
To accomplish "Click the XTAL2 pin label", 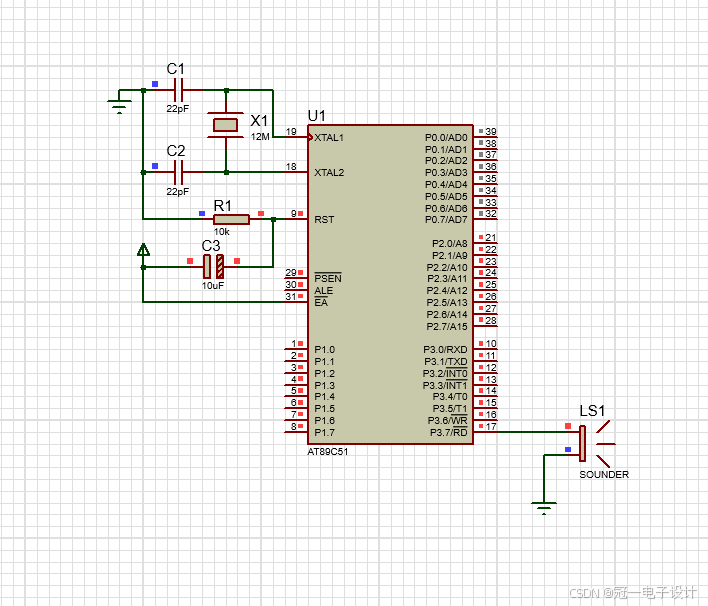I will [x=329, y=172].
